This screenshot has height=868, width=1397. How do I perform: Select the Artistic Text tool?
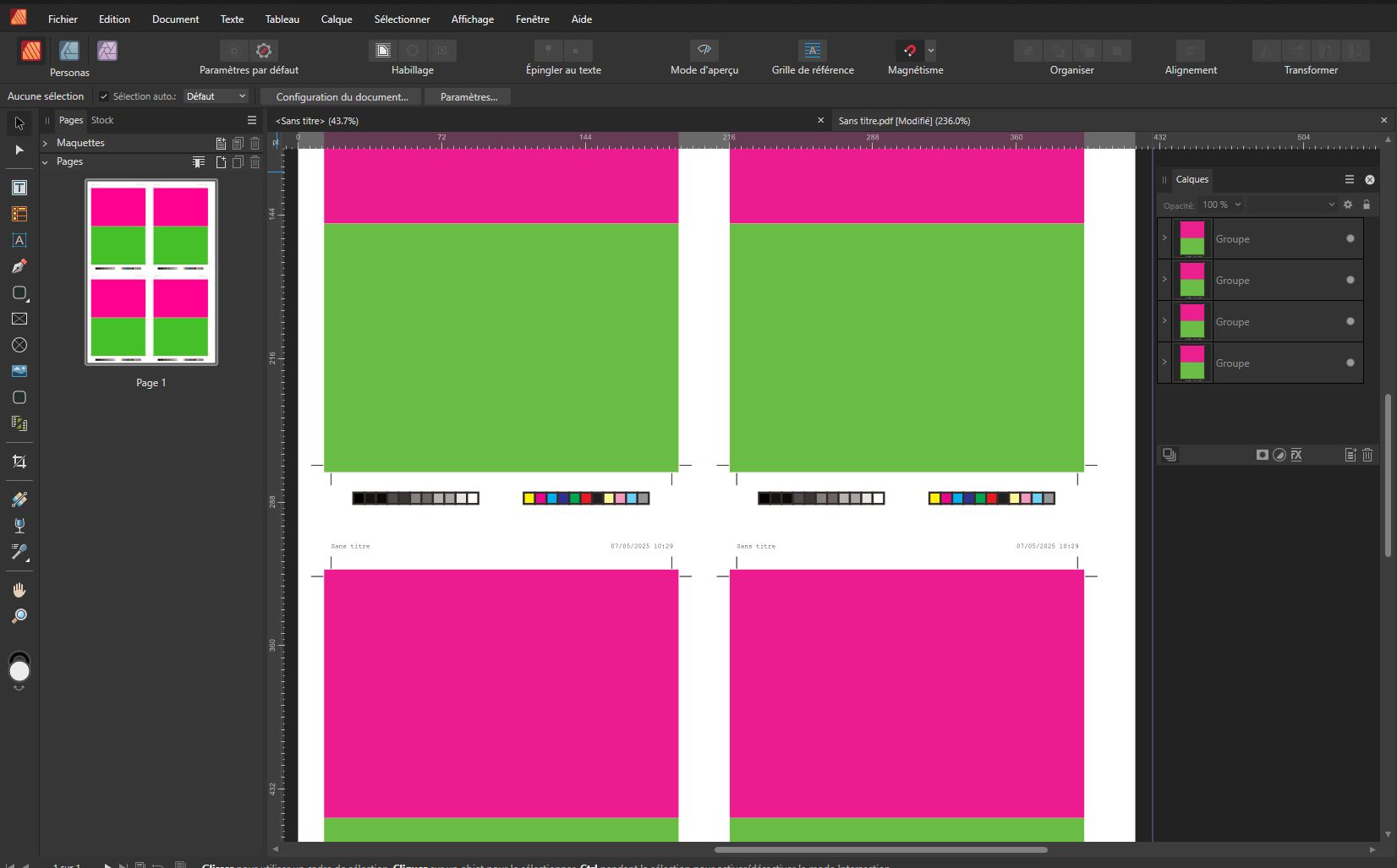[x=19, y=240]
